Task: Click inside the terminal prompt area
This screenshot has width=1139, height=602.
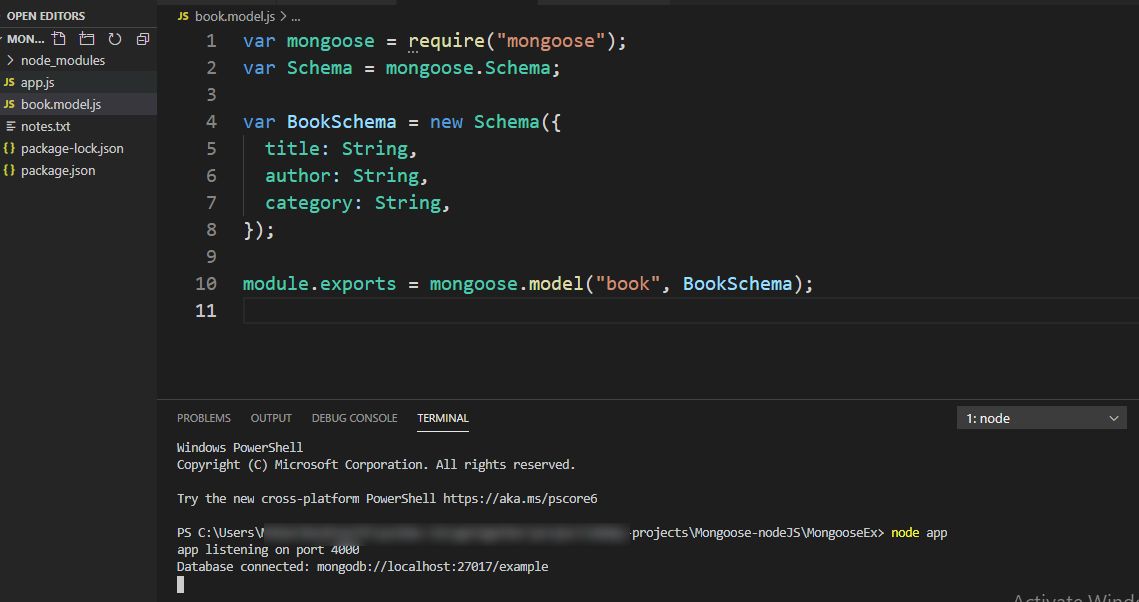Action: (x=400, y=583)
